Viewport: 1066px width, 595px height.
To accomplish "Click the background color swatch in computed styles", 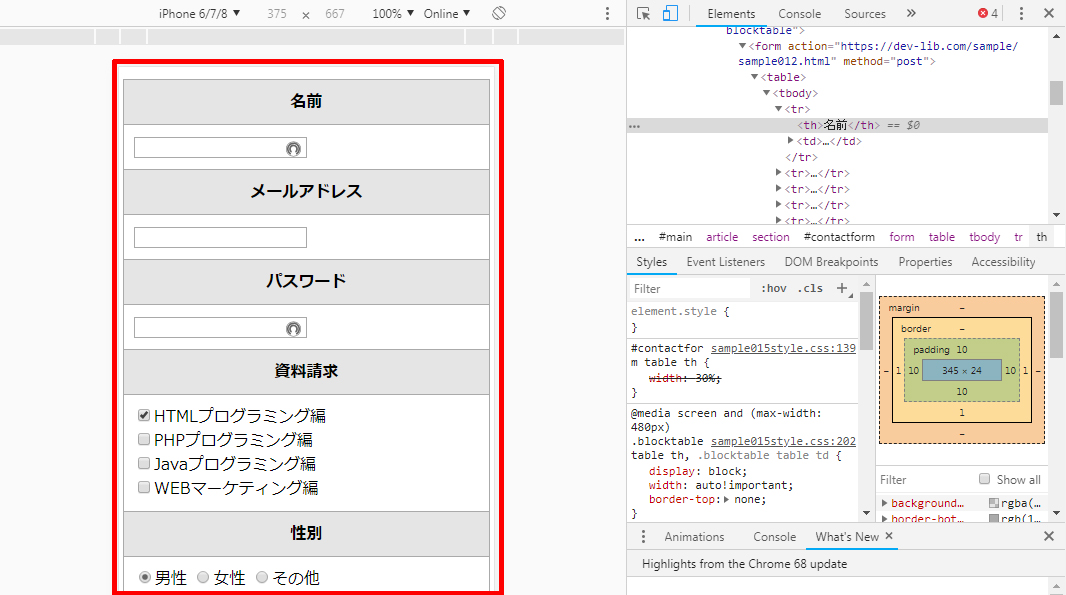I will click(993, 504).
